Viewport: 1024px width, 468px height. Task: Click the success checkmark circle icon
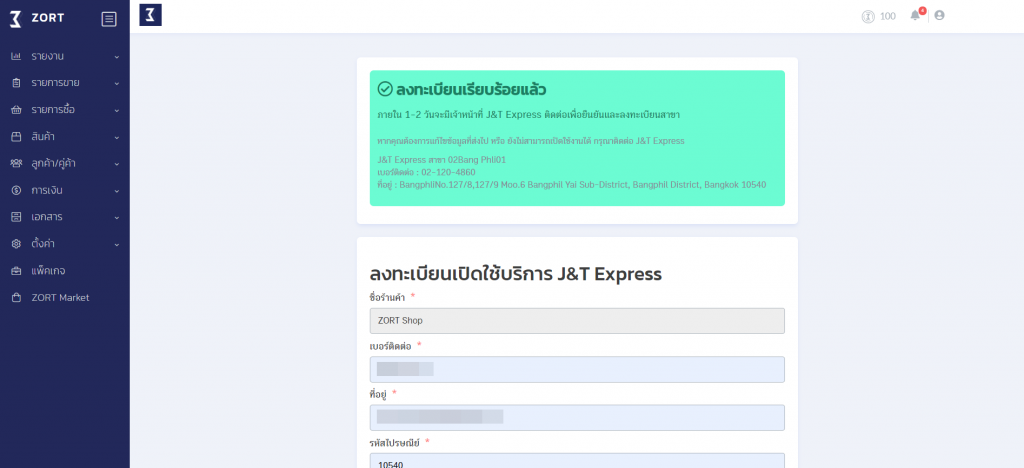tap(385, 89)
